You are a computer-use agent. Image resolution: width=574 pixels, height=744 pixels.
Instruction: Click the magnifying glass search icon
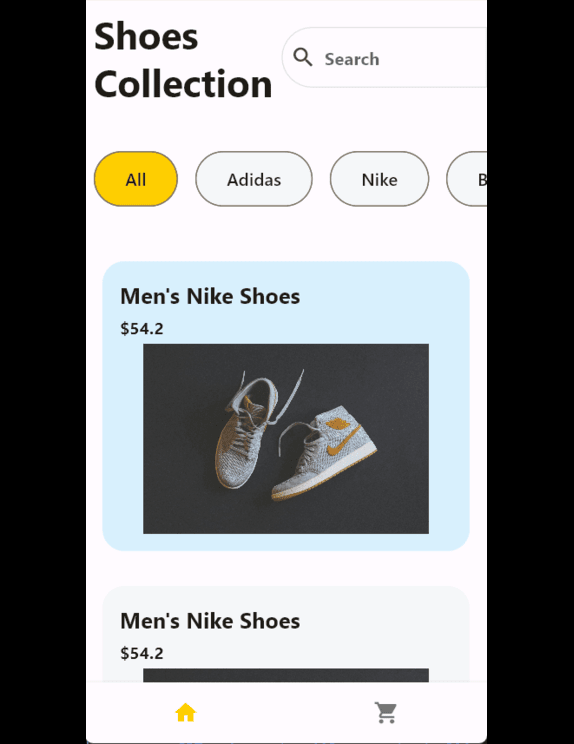[303, 57]
